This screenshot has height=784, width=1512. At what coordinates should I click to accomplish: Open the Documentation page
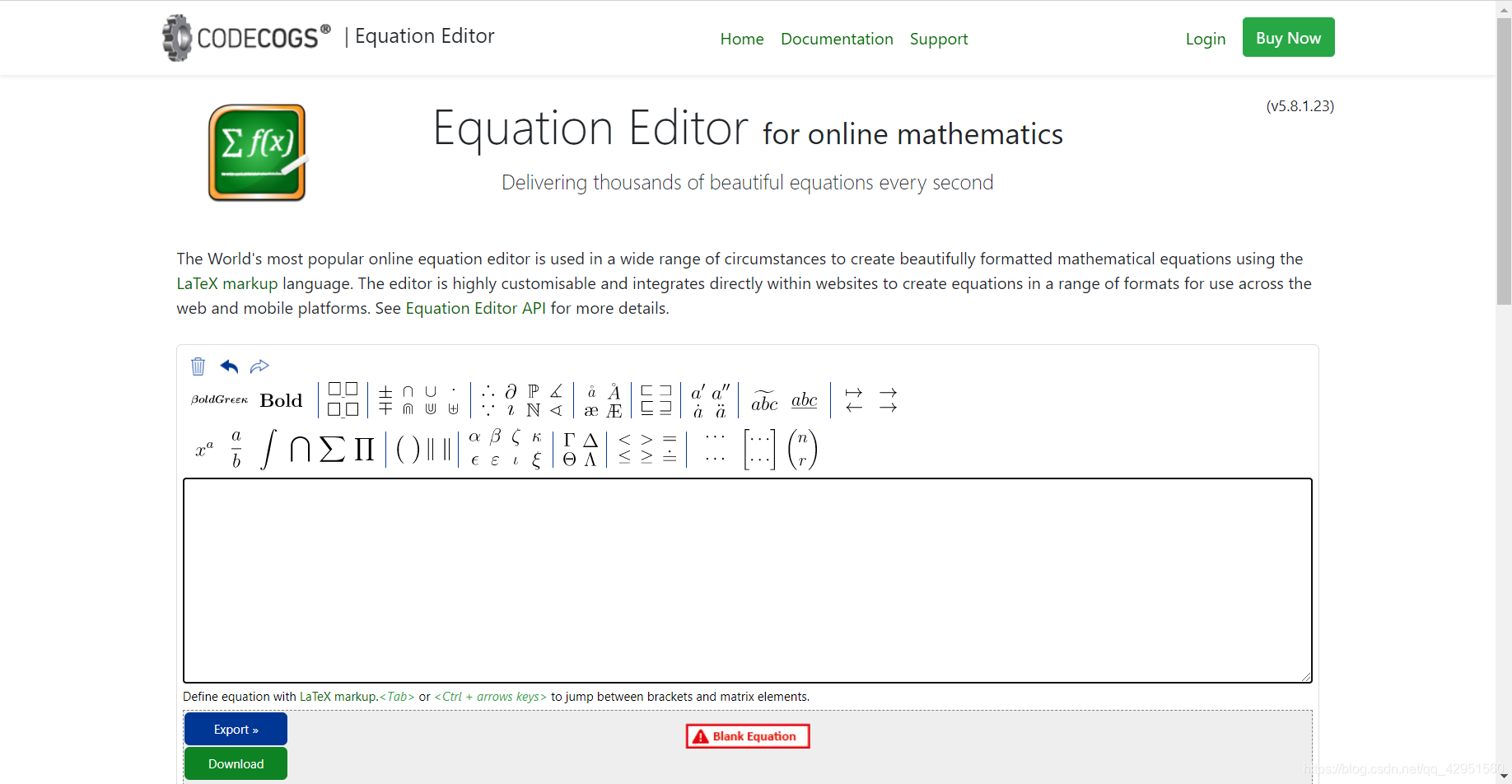pyautogui.click(x=837, y=39)
